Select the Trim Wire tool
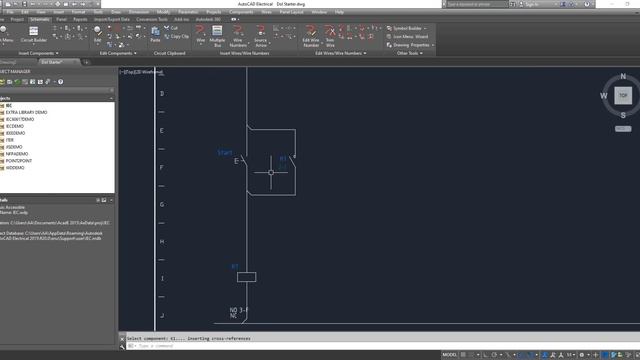 click(x=330, y=36)
